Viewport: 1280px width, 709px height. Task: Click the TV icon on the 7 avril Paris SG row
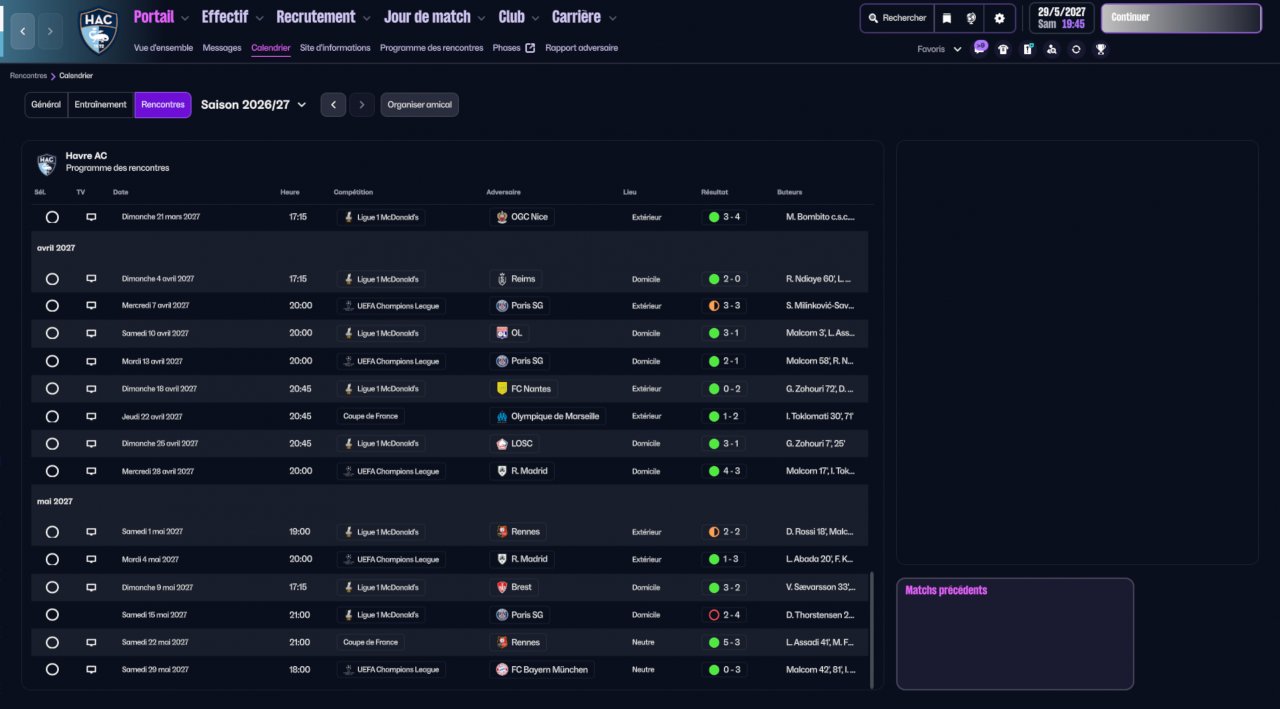click(x=91, y=306)
